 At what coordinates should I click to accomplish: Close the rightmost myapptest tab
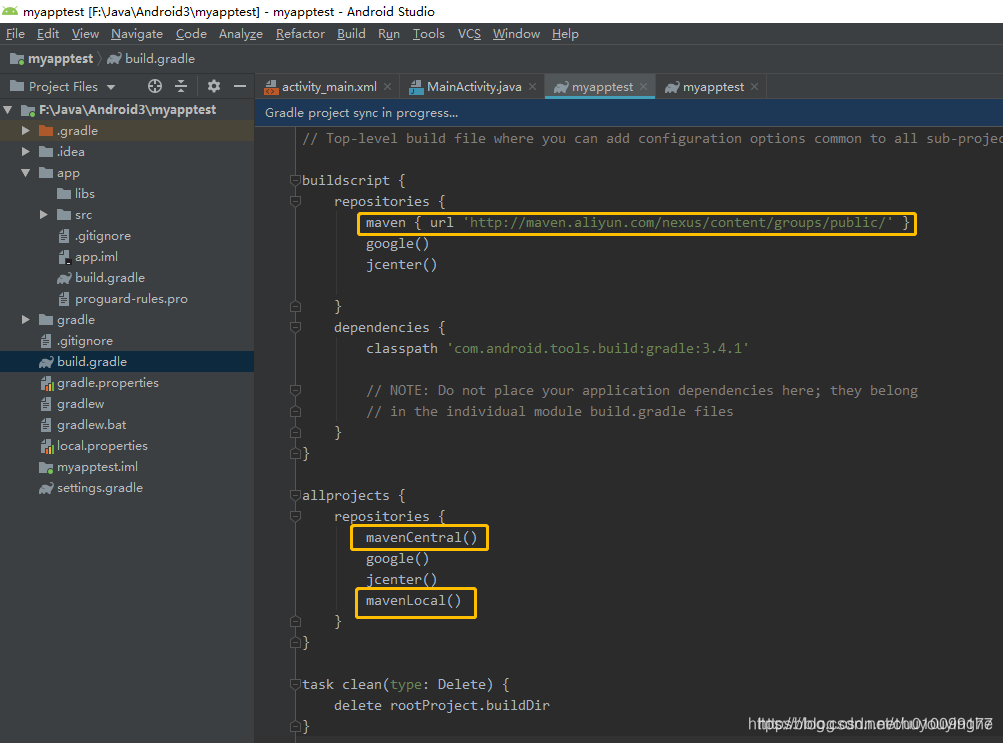pyautogui.click(x=755, y=87)
